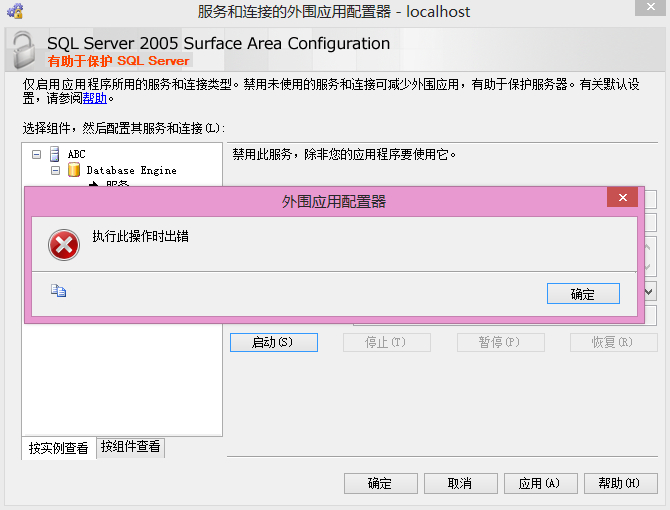Select the ABC tree item label
The height and width of the screenshot is (510, 670).
76,154
